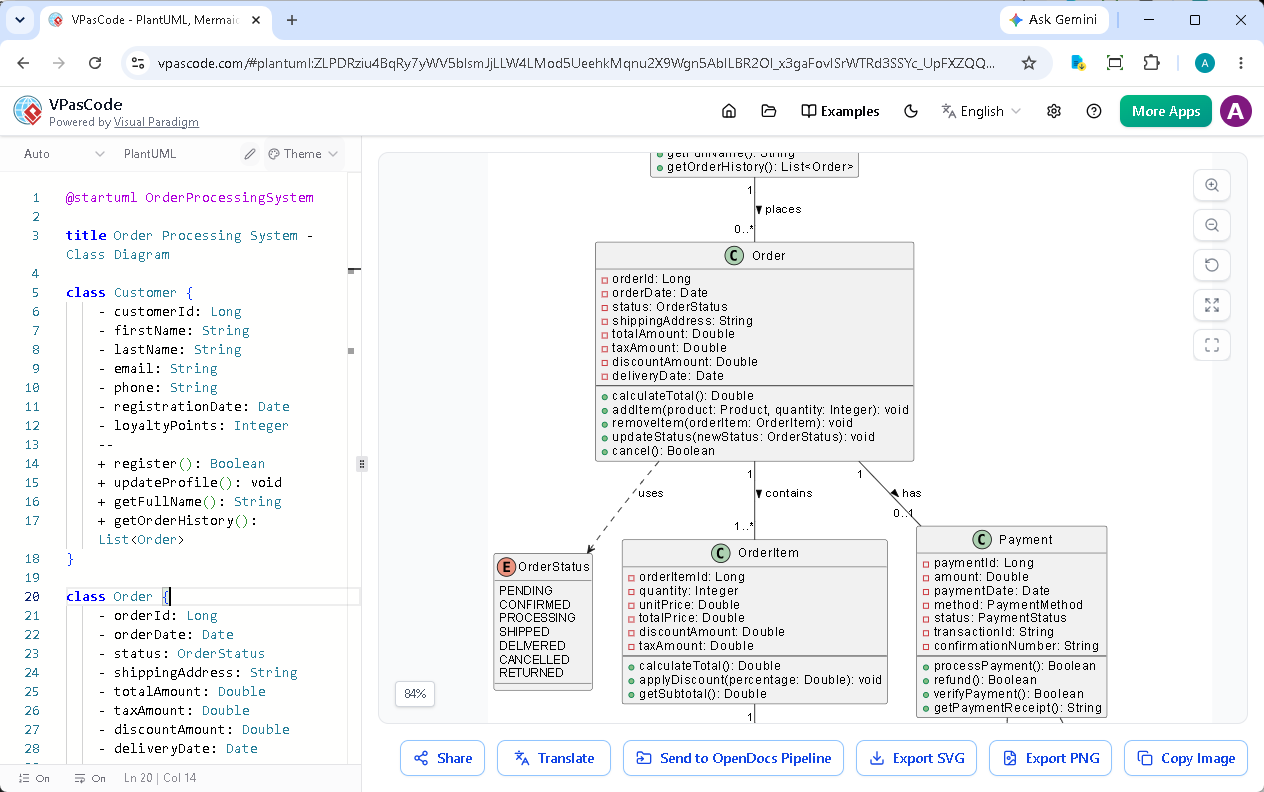The height and width of the screenshot is (792, 1264).
Task: Click the OrderStatus enum in diagram
Action: 543,621
